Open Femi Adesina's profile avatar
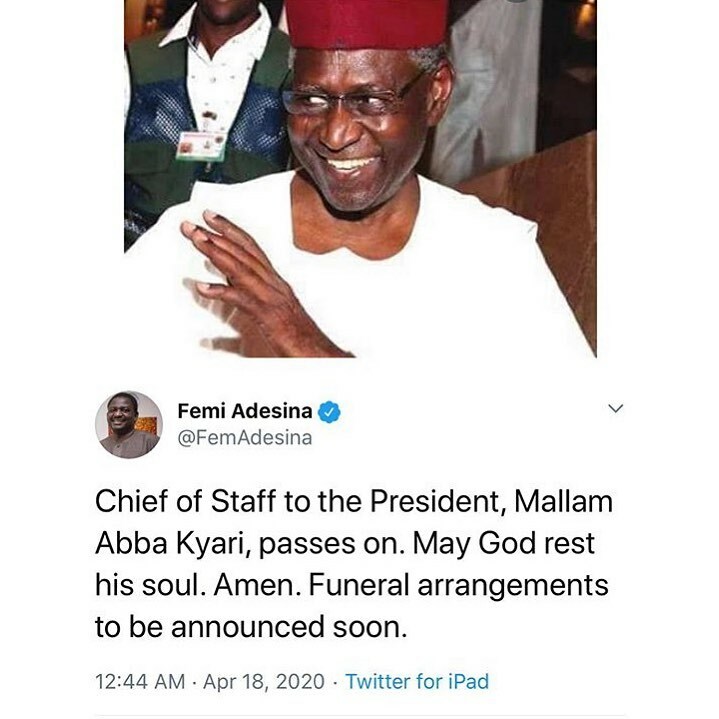This screenshot has width=719, height=719. (x=129, y=425)
